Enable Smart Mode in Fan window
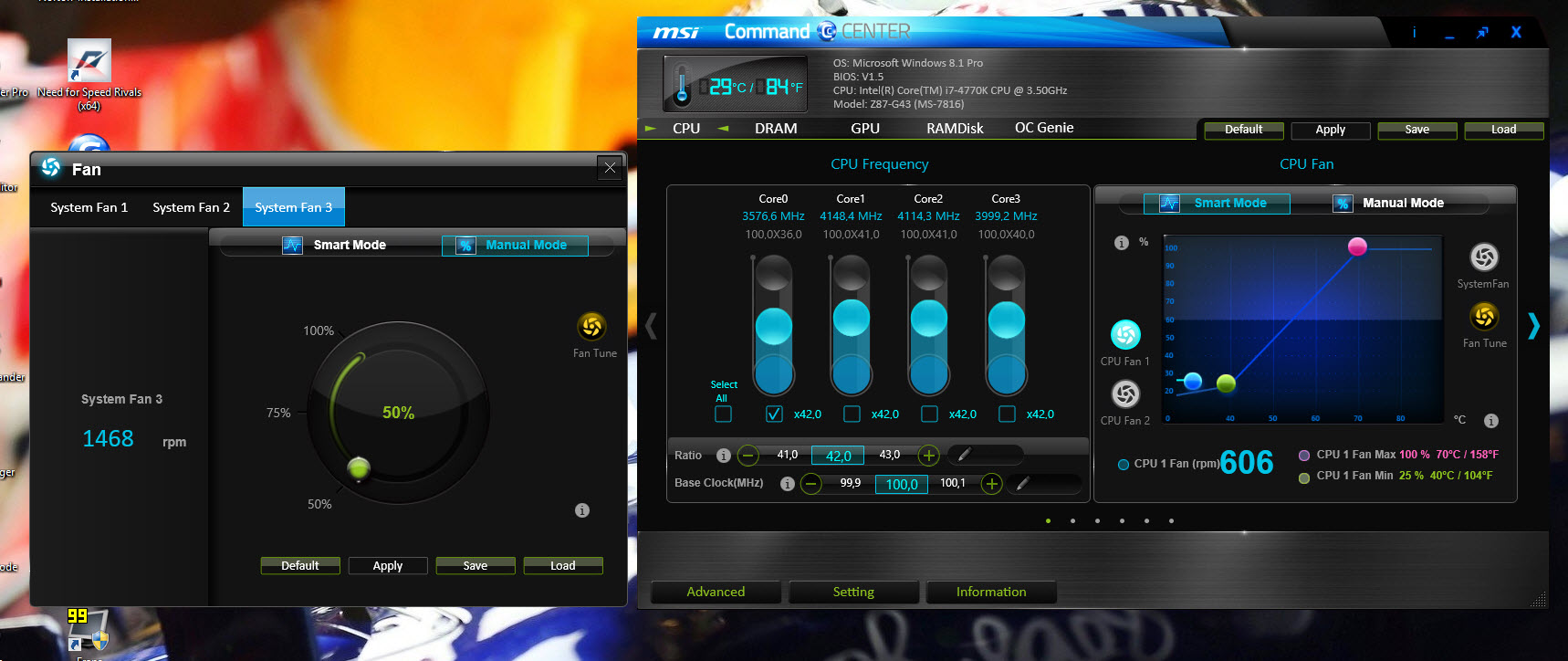 pyautogui.click(x=333, y=245)
